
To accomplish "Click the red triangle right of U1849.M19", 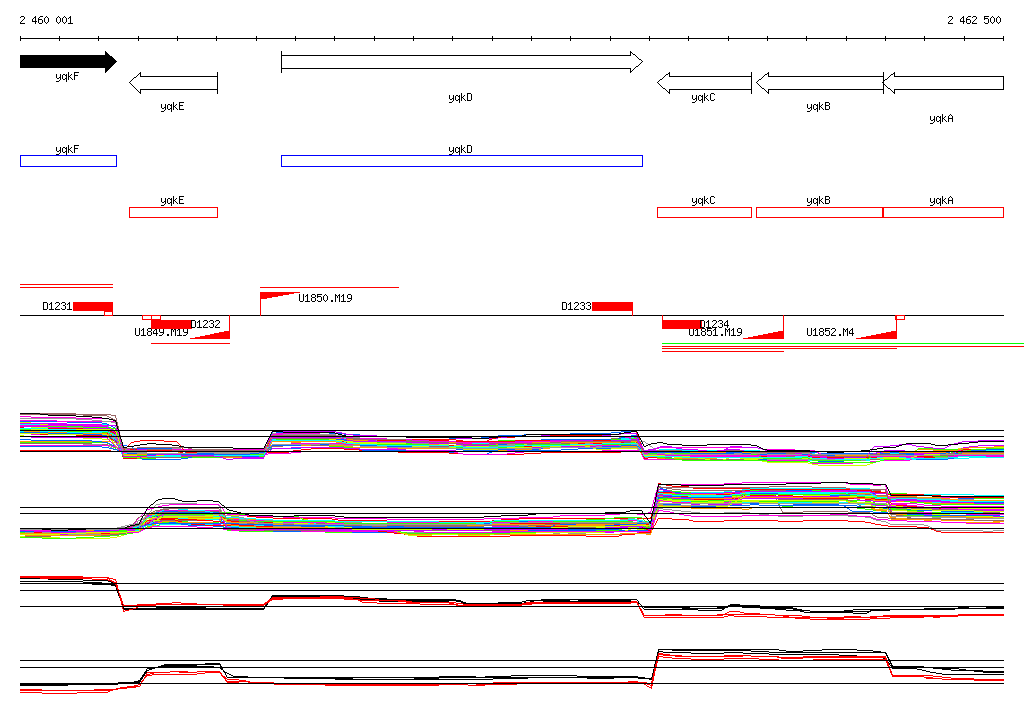I will (x=210, y=335).
